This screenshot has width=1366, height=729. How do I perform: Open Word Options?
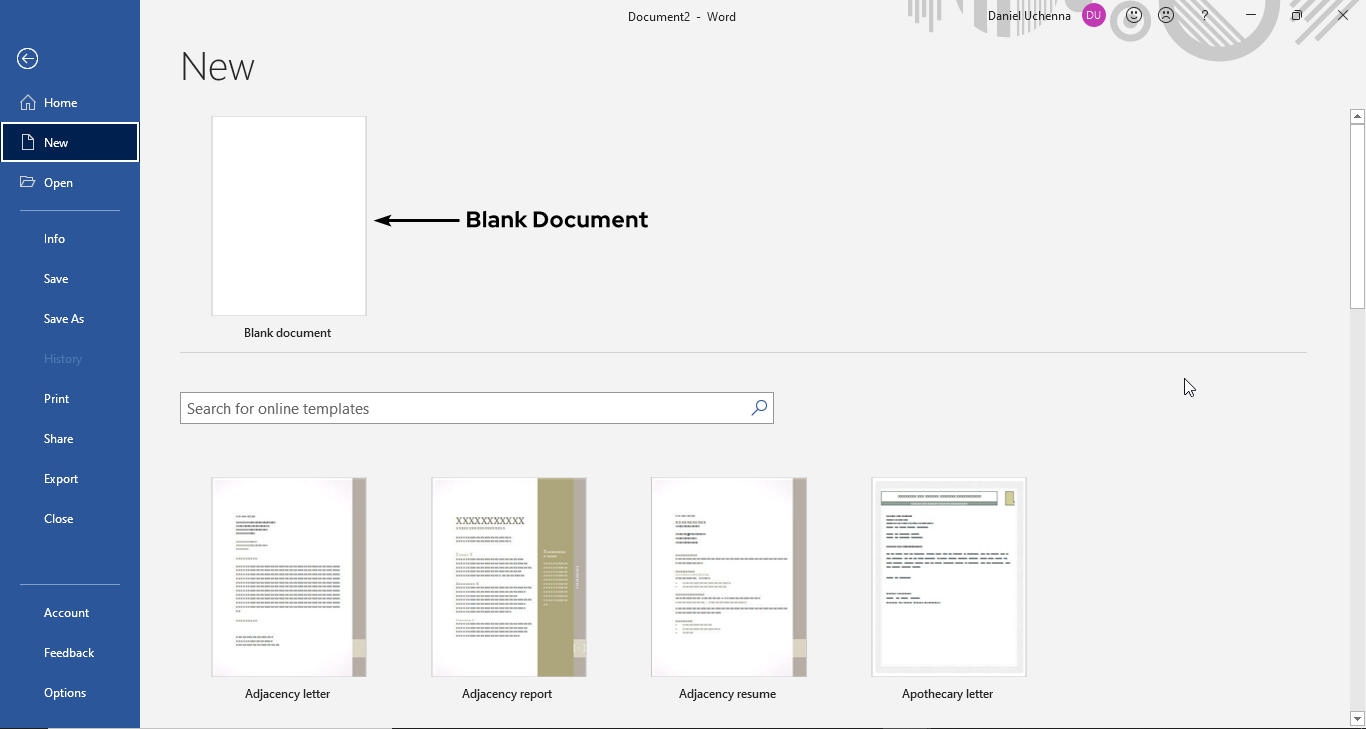coord(65,692)
